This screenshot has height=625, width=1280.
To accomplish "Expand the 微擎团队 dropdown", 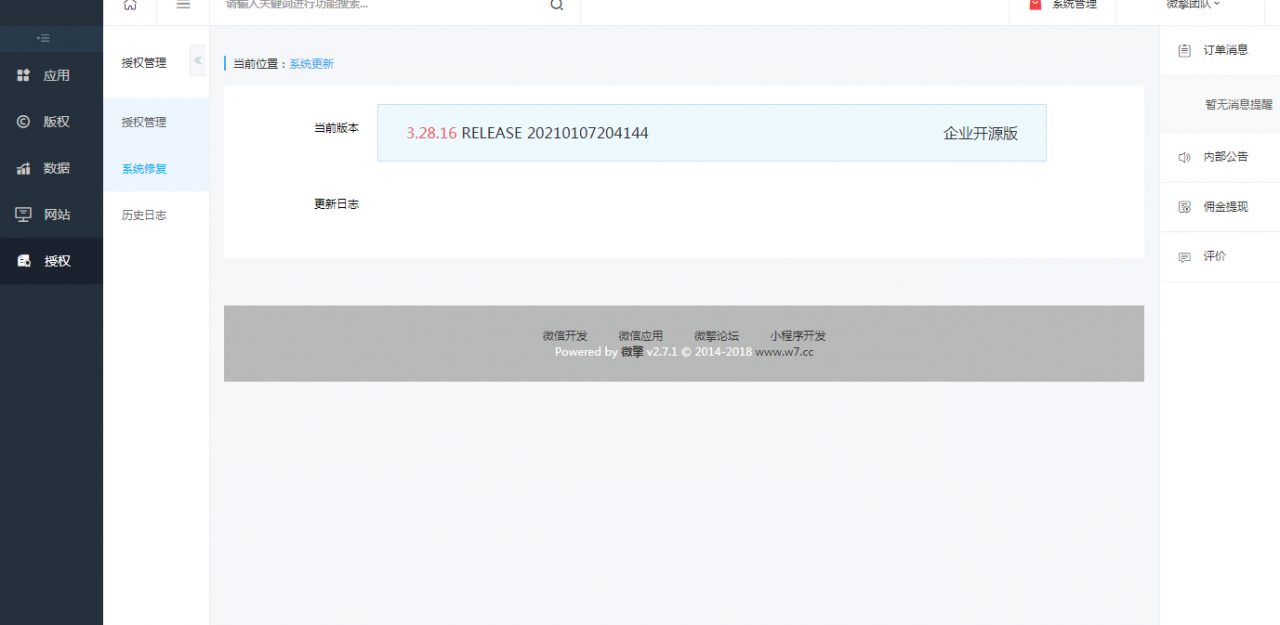I will pyautogui.click(x=1193, y=4).
